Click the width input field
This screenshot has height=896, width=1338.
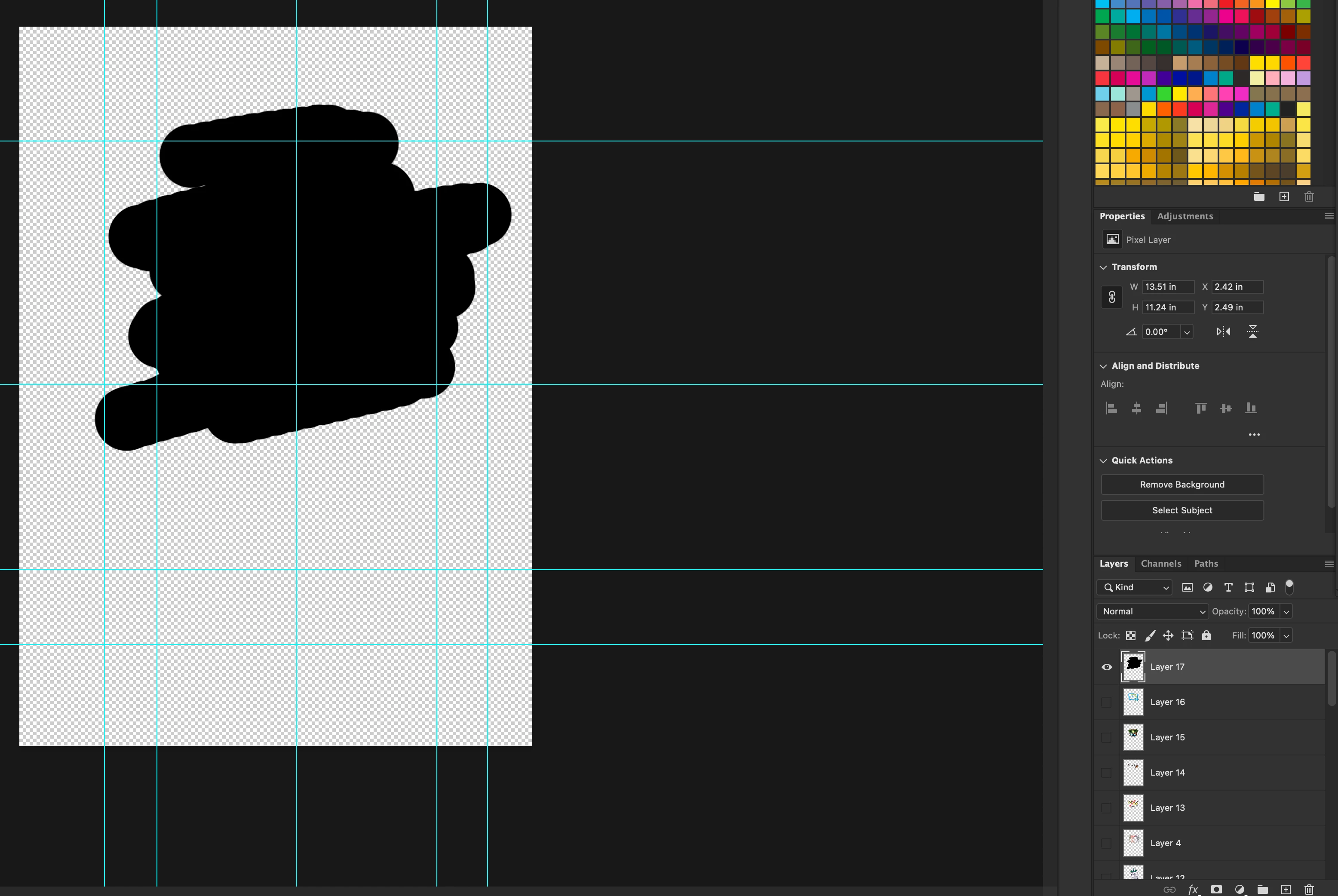1167,287
